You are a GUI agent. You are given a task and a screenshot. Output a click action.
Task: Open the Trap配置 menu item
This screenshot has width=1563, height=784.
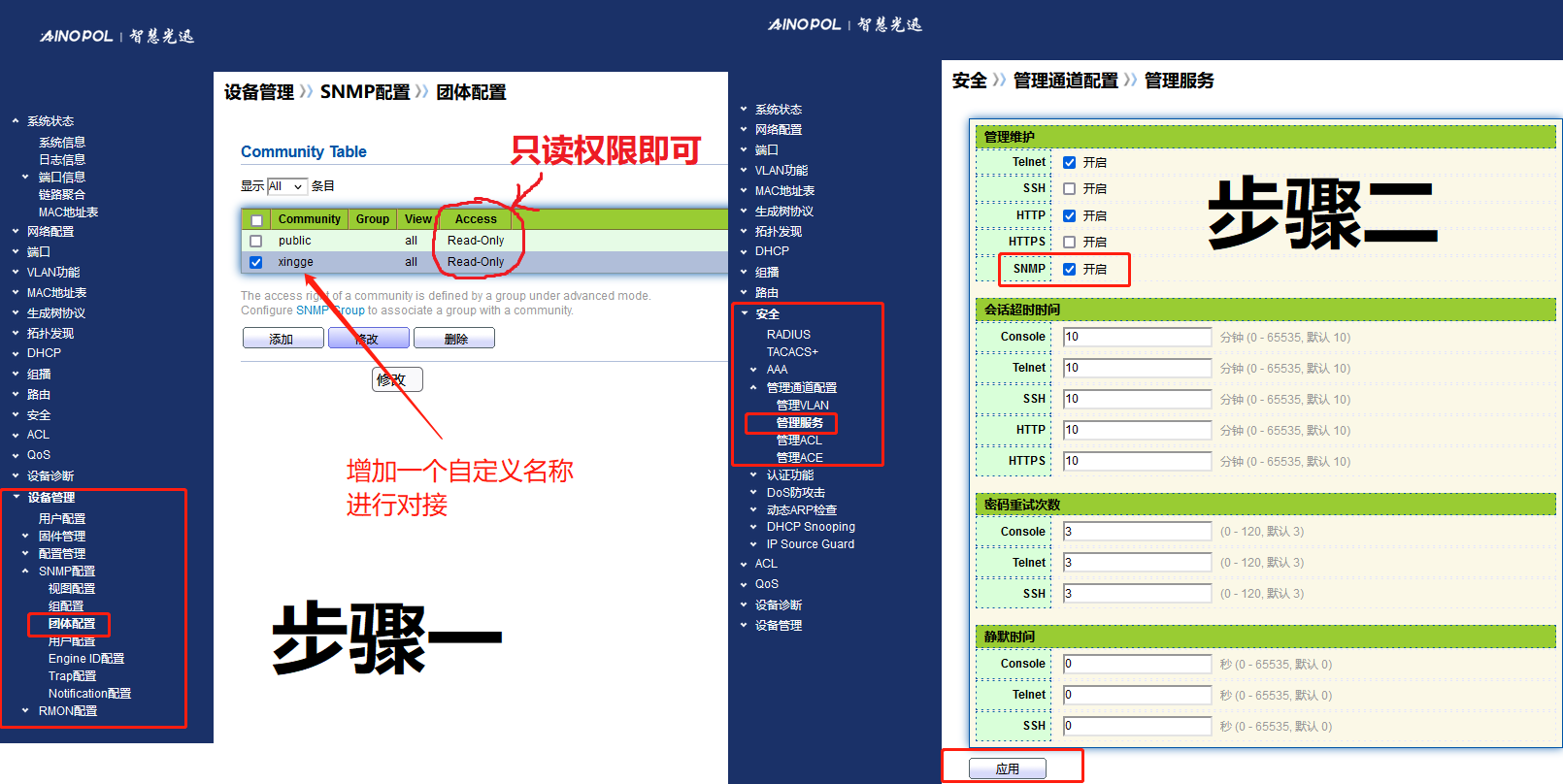click(72, 676)
